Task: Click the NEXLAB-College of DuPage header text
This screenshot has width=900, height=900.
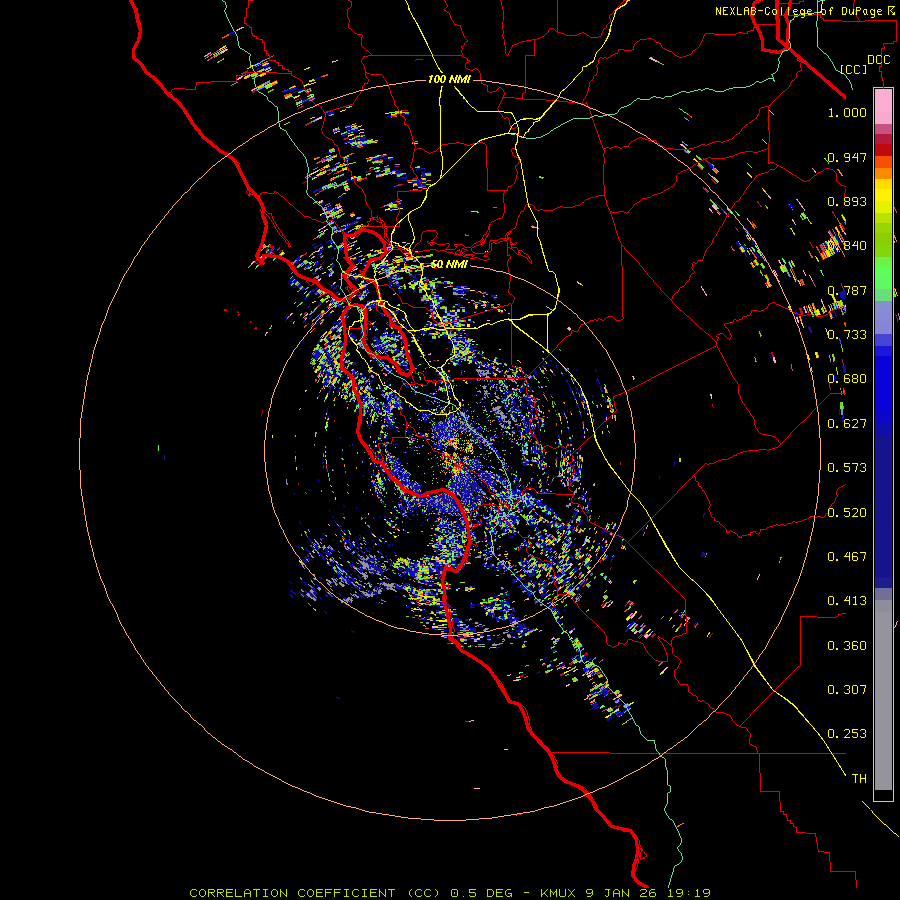Action: 807,11
